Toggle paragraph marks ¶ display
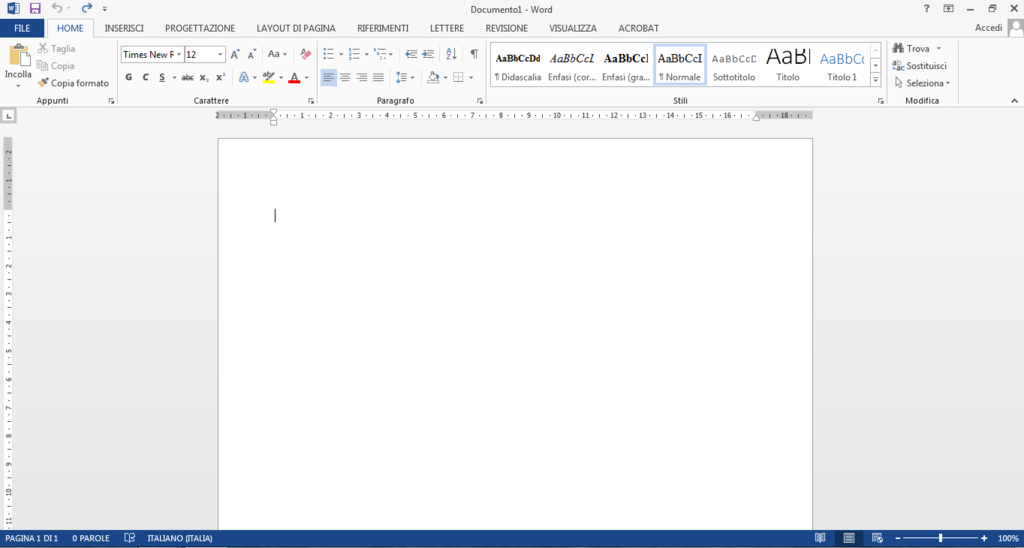This screenshot has width=1024, height=548. click(x=474, y=54)
